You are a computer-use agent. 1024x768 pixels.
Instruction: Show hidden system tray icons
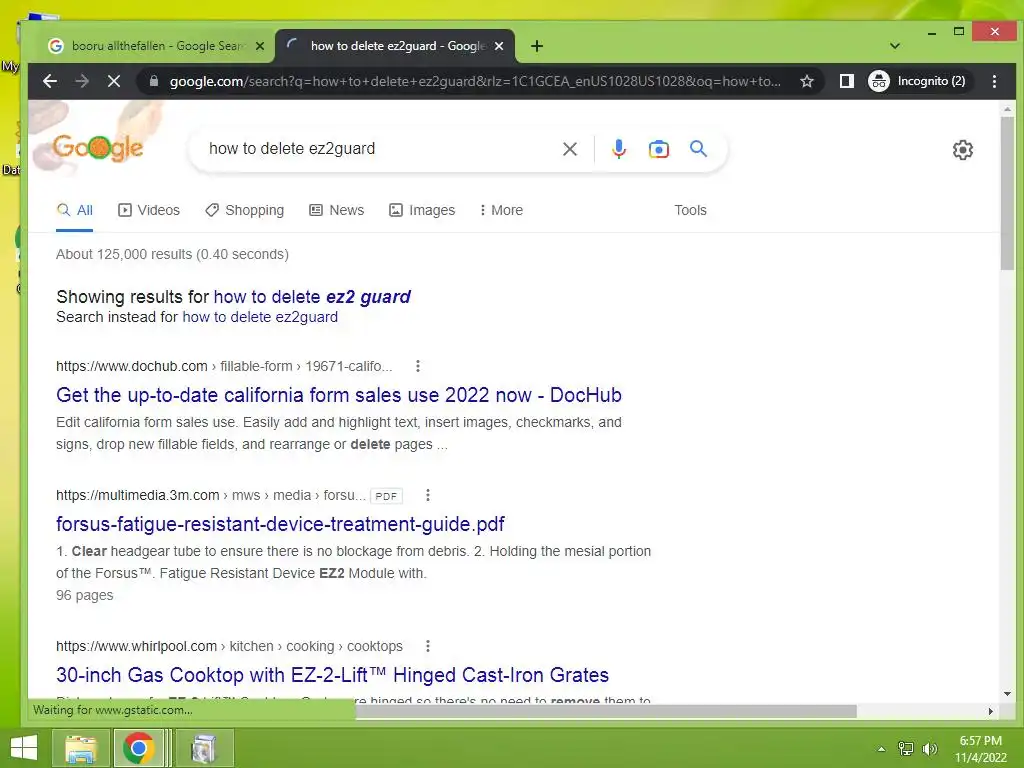[881, 749]
